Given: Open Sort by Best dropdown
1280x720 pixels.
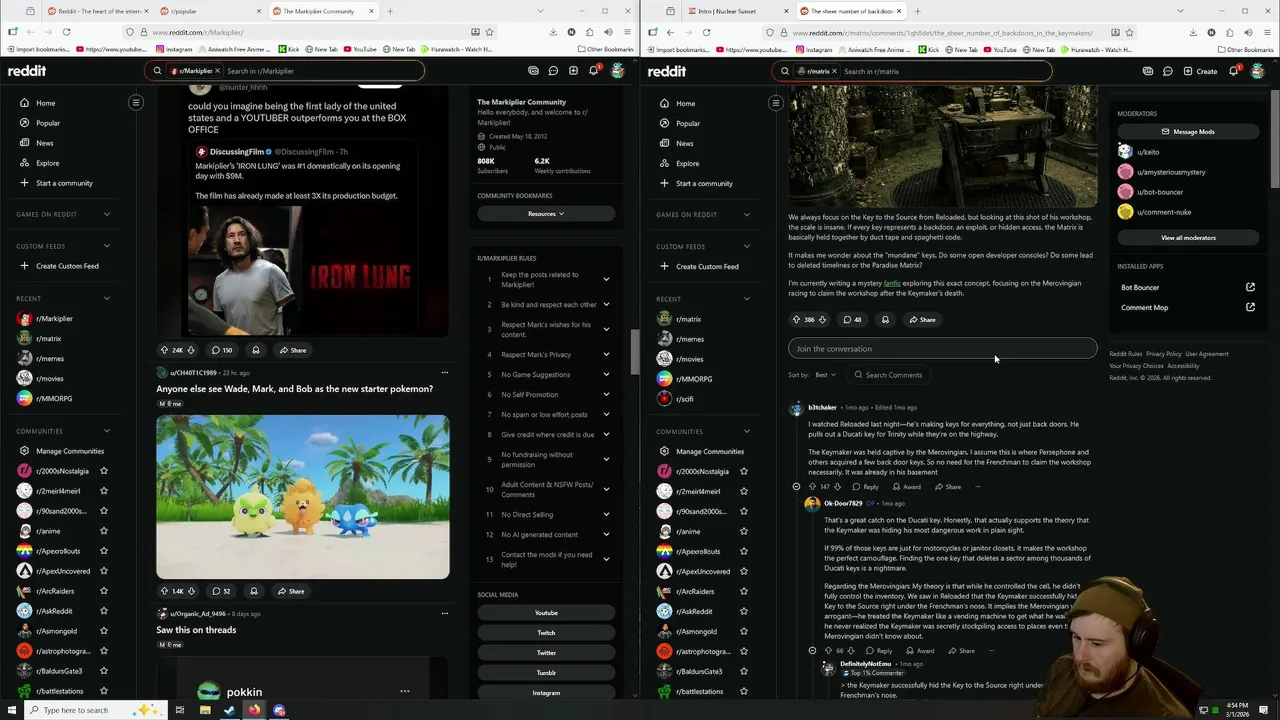Looking at the screenshot, I should [x=825, y=375].
